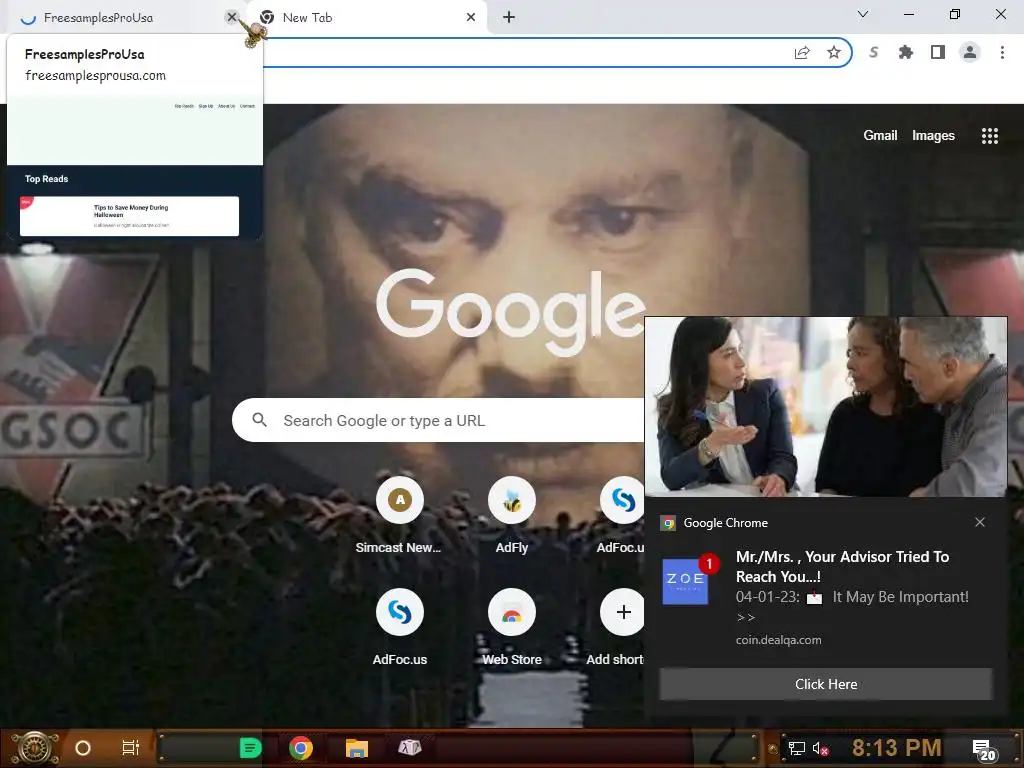Open the Google apps grid
The image size is (1024, 768).
point(990,135)
